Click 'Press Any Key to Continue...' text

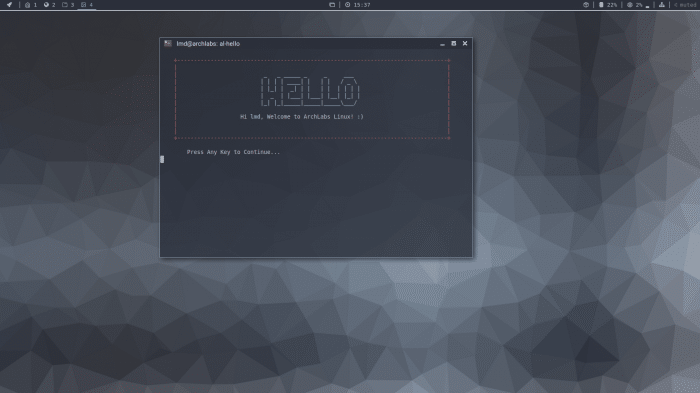pyautogui.click(x=233, y=152)
